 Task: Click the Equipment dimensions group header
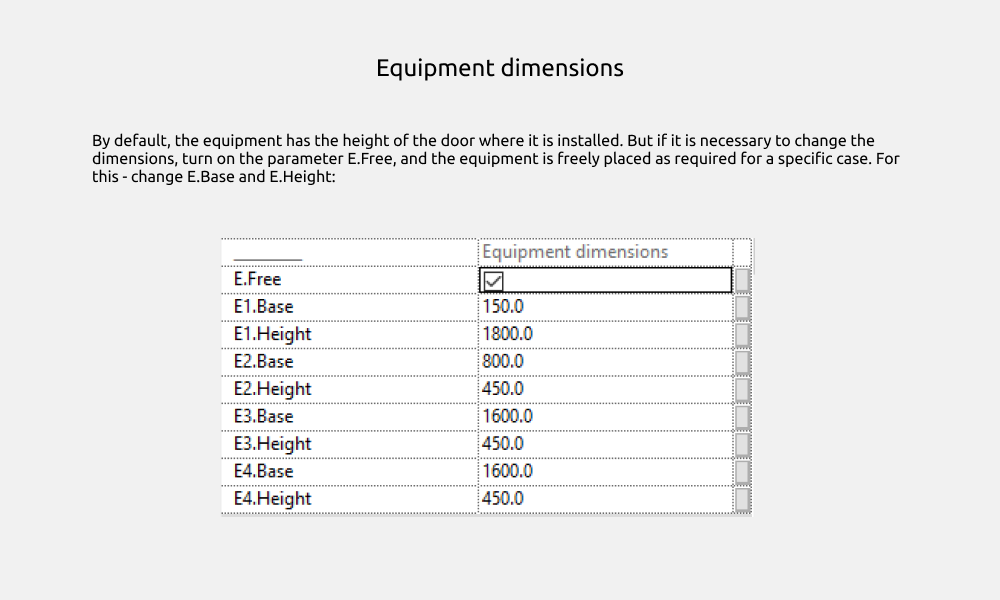pyautogui.click(x=575, y=252)
